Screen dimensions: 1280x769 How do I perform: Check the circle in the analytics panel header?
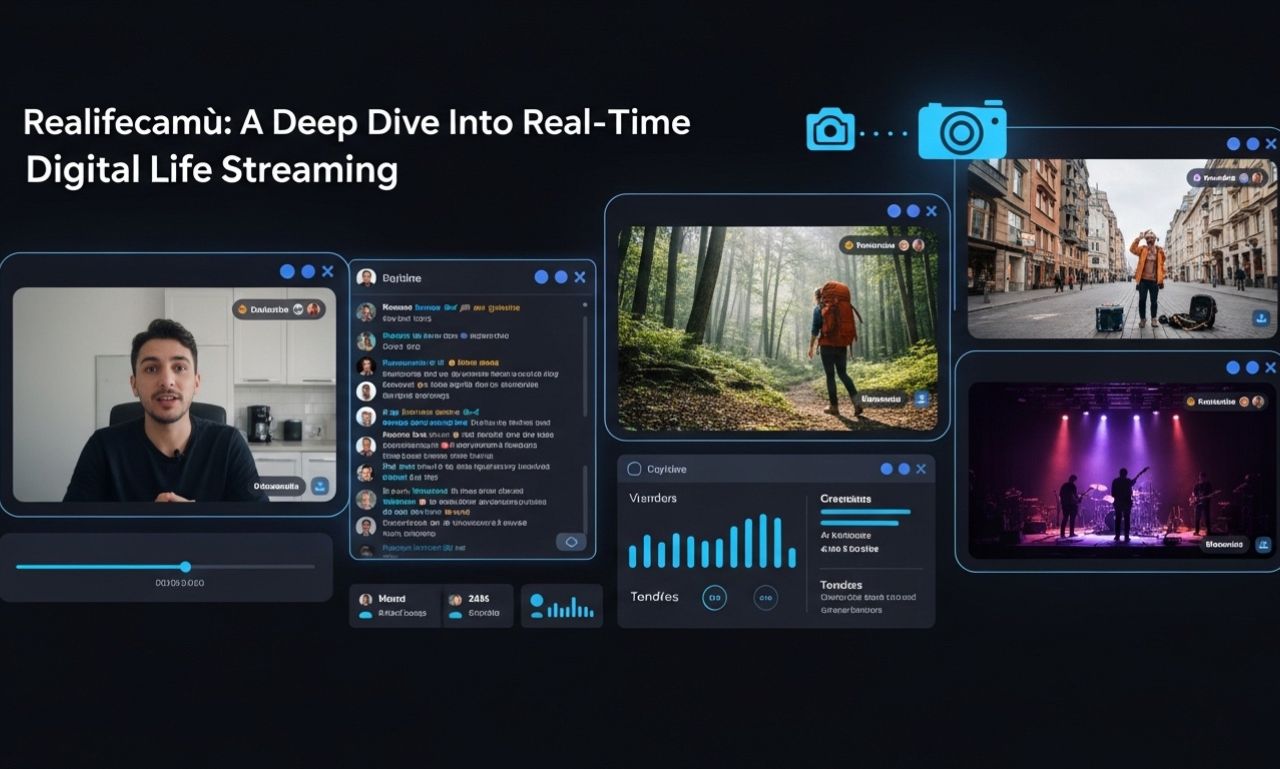point(633,469)
